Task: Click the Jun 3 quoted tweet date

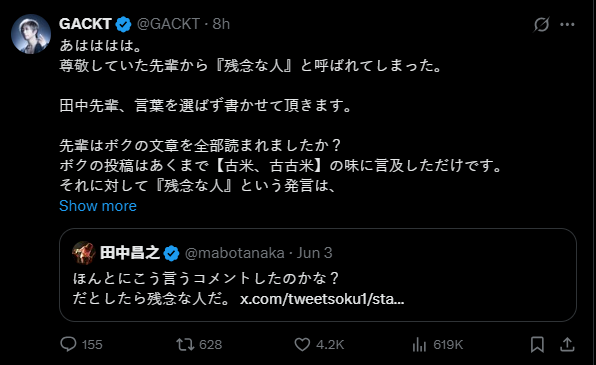Action: coord(314,253)
